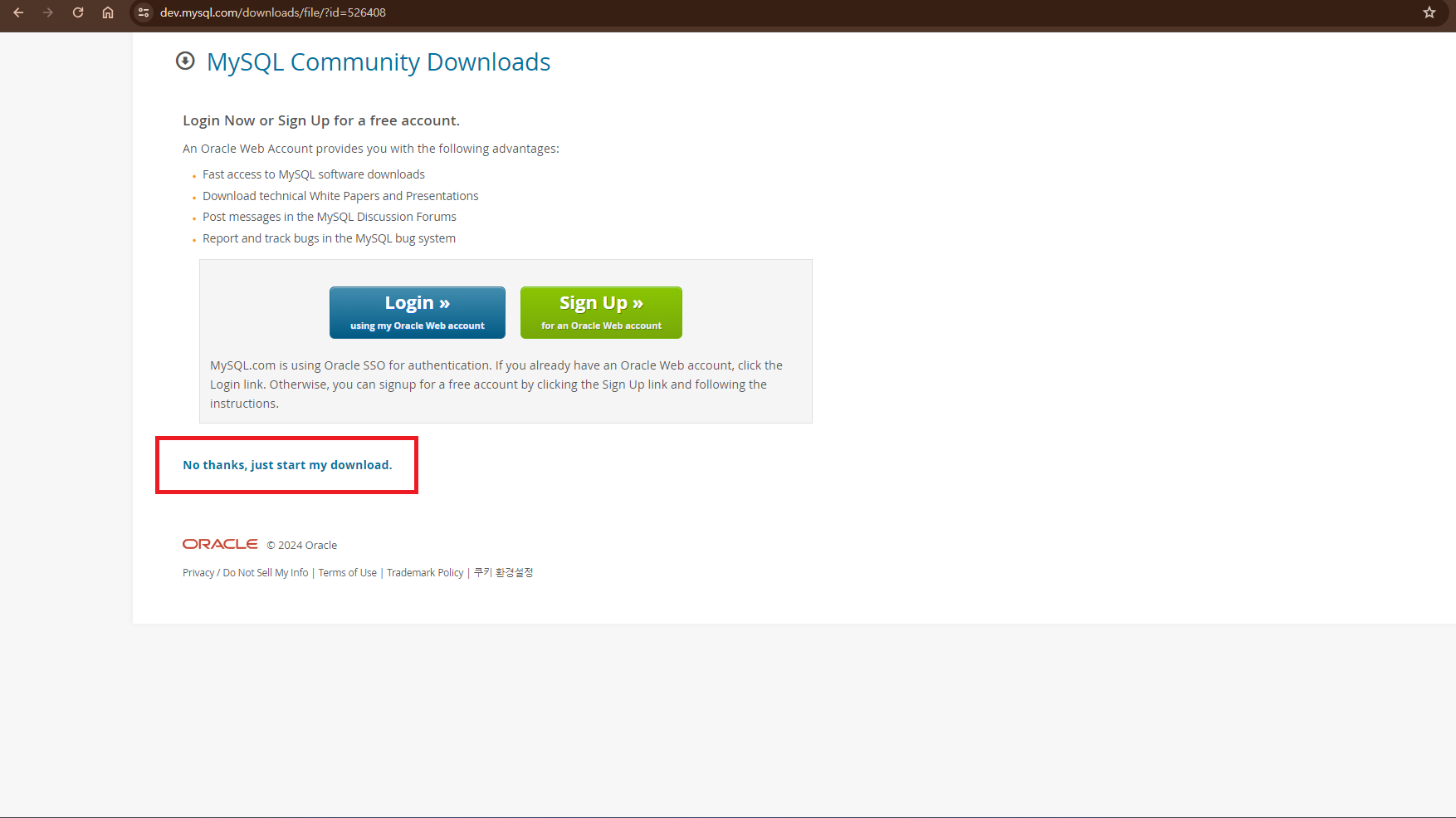Click the Oracle logo in the footer
This screenshot has height=818, width=1456.
[220, 544]
